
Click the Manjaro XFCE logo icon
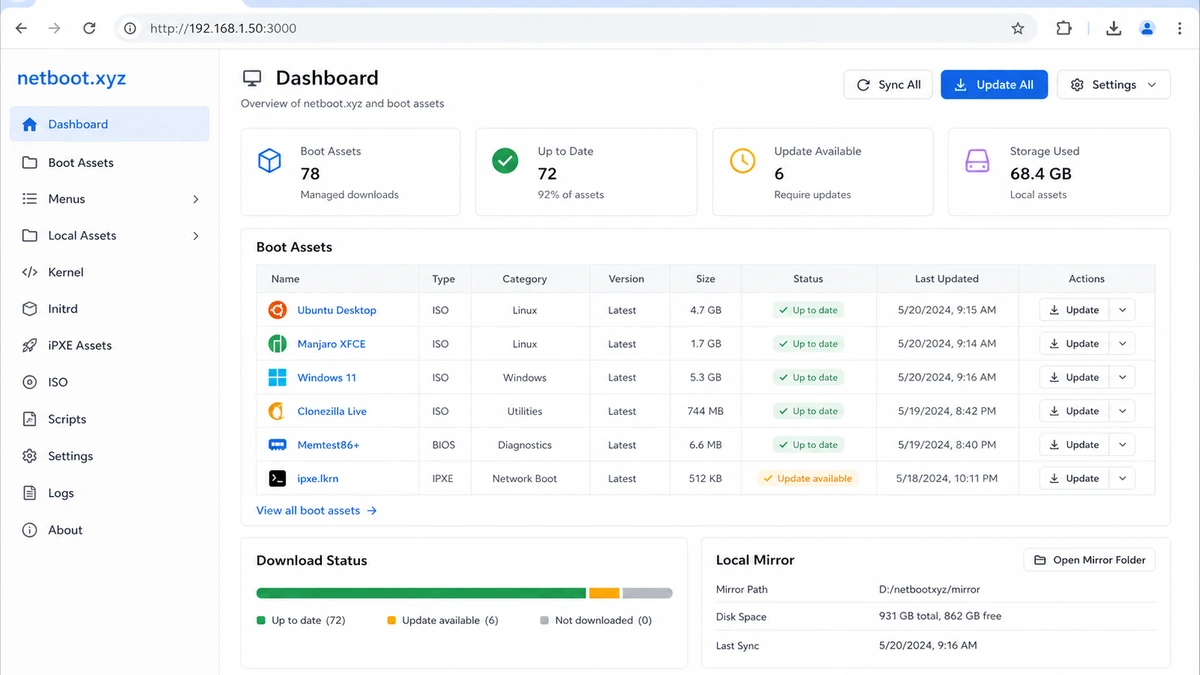277,344
